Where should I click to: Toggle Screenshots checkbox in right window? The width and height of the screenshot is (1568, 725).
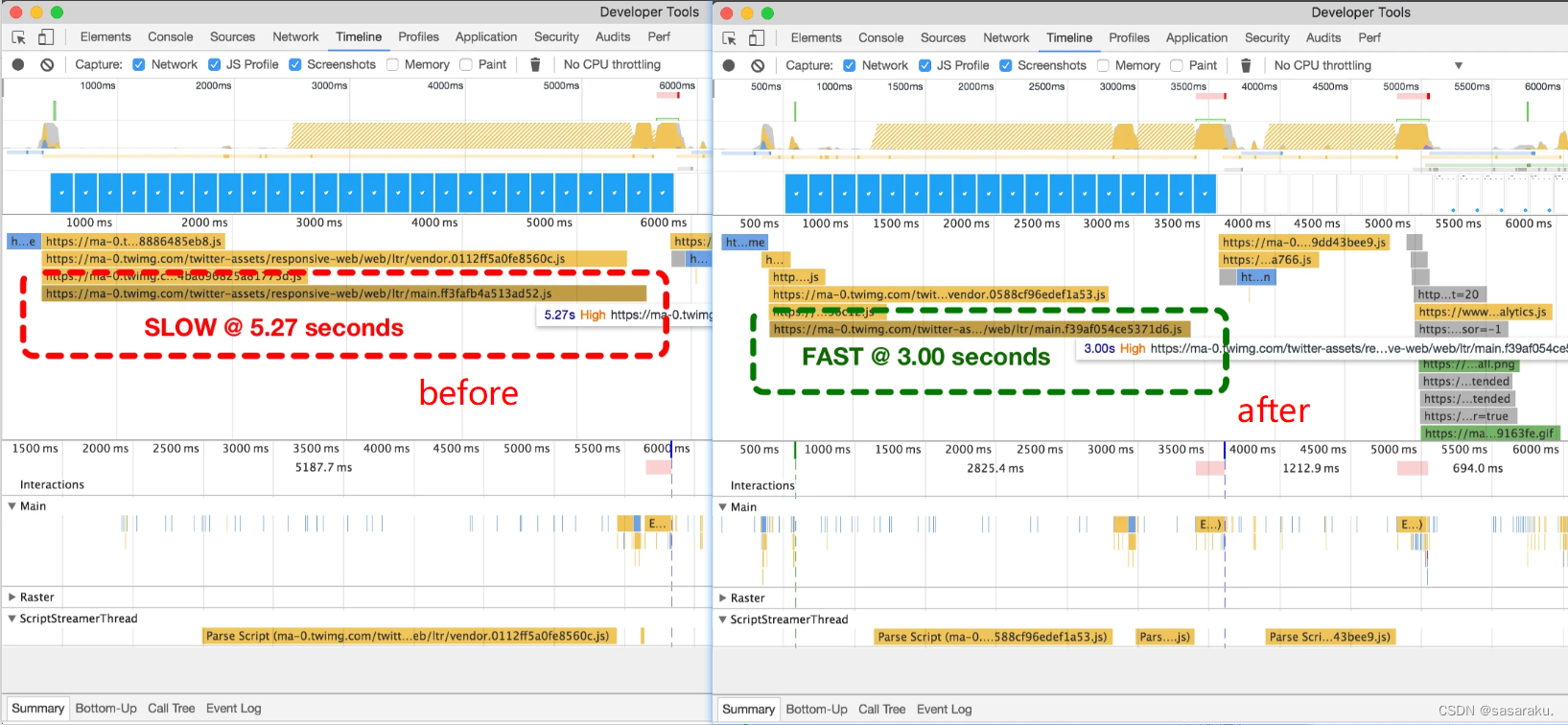(1006, 65)
